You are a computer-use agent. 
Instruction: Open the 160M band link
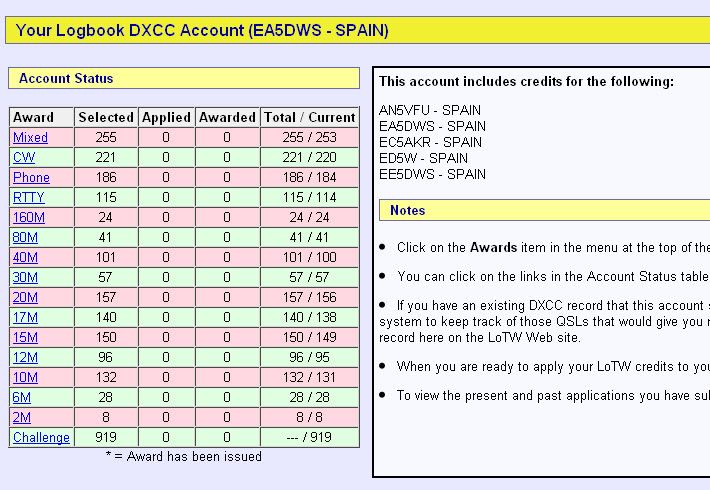coord(29,217)
